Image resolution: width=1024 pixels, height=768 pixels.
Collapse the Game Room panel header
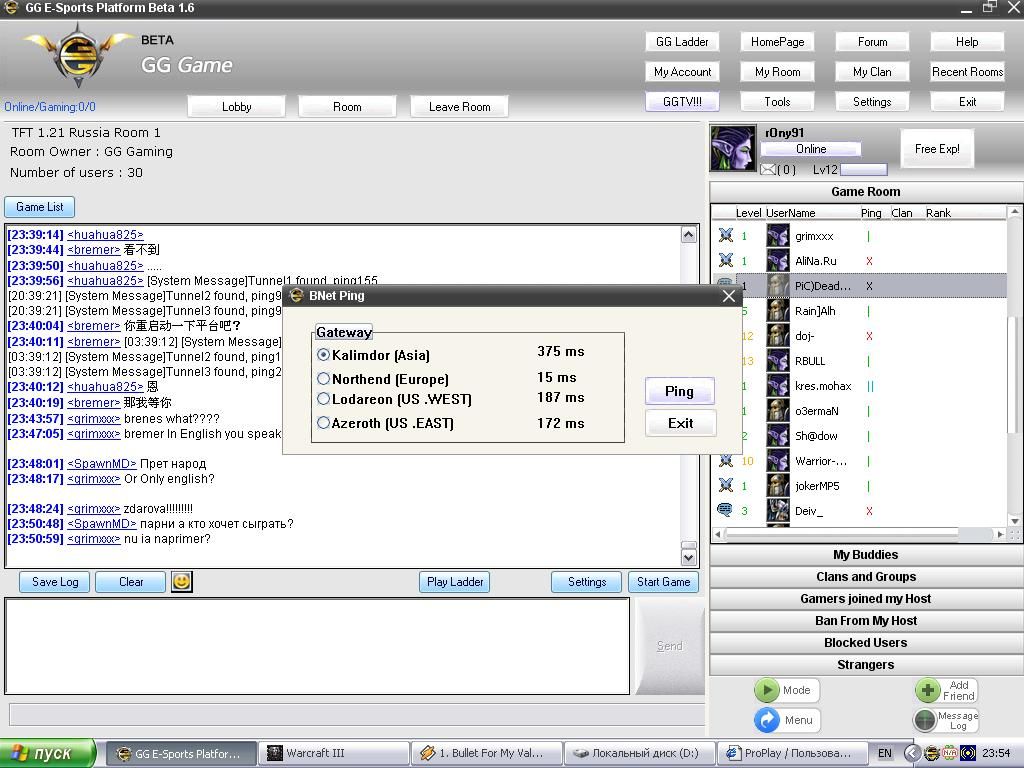866,191
